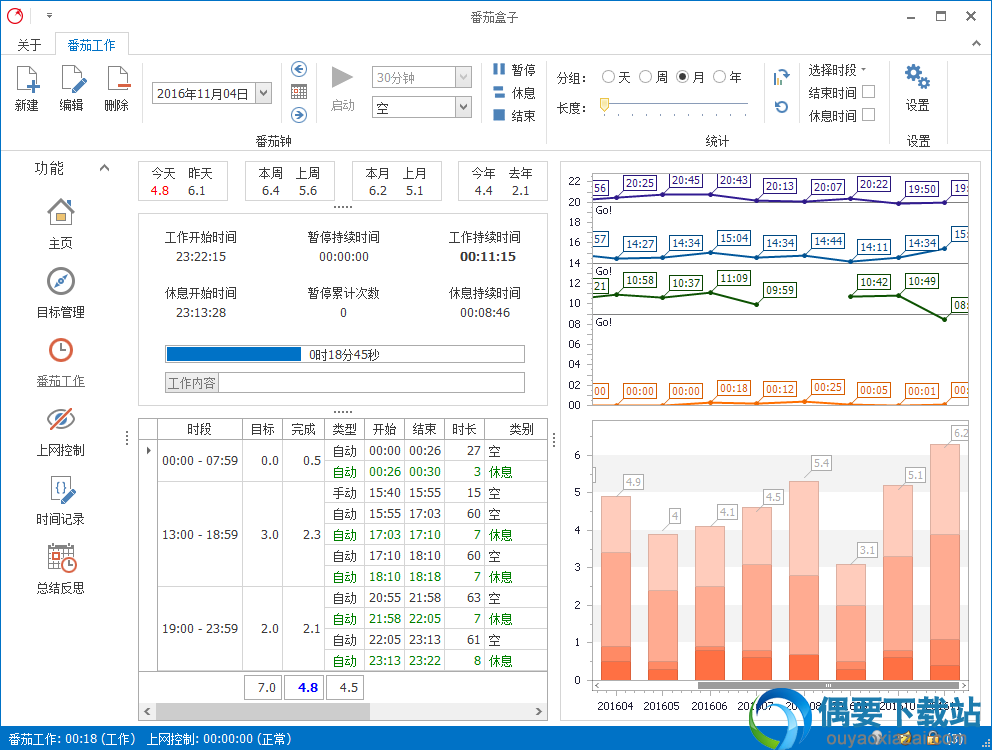Click 开始 column header

(385, 429)
